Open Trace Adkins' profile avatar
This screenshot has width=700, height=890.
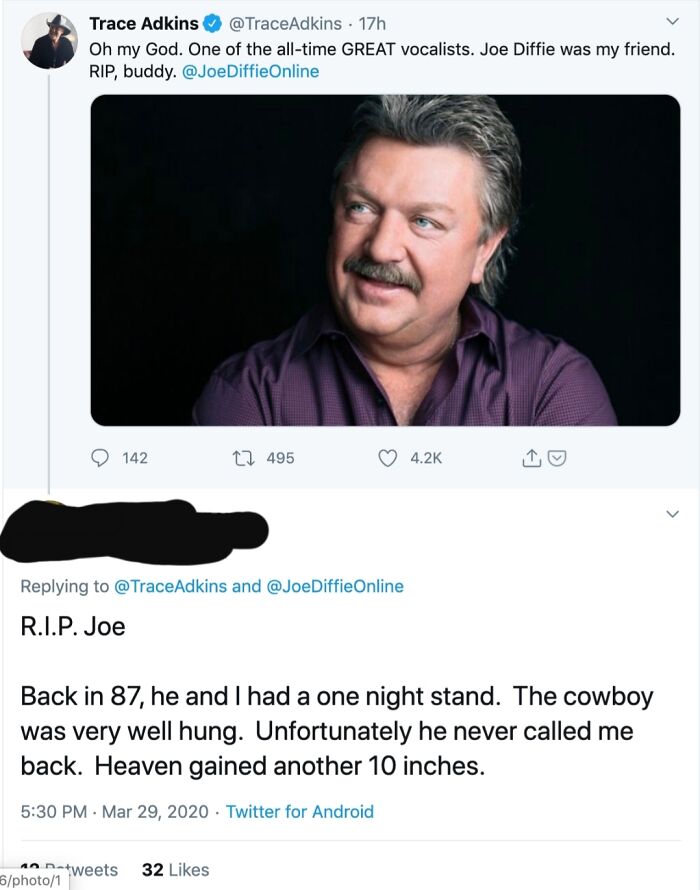pyautogui.click(x=51, y=40)
